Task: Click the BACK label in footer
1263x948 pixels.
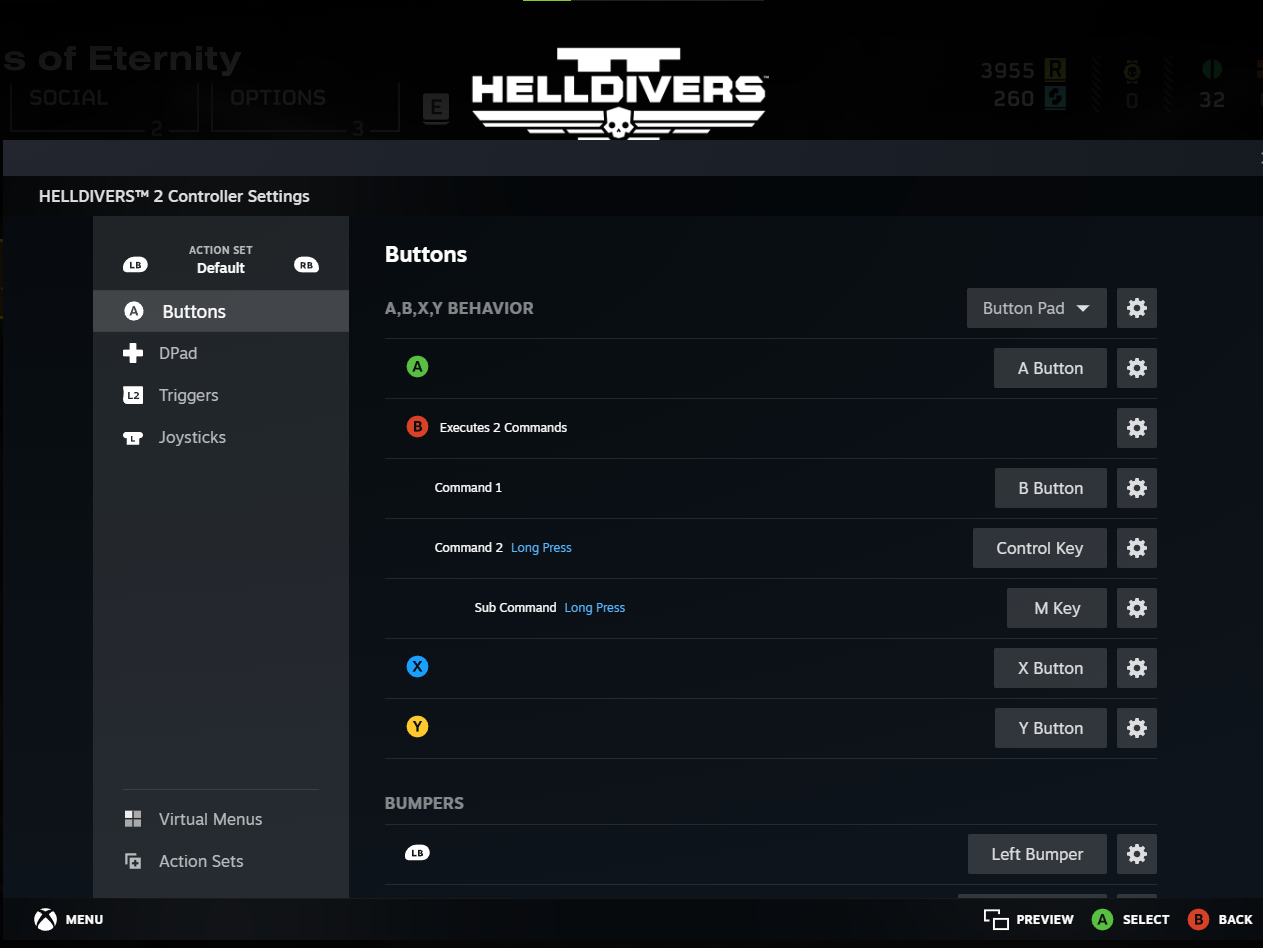Action: [1236, 920]
